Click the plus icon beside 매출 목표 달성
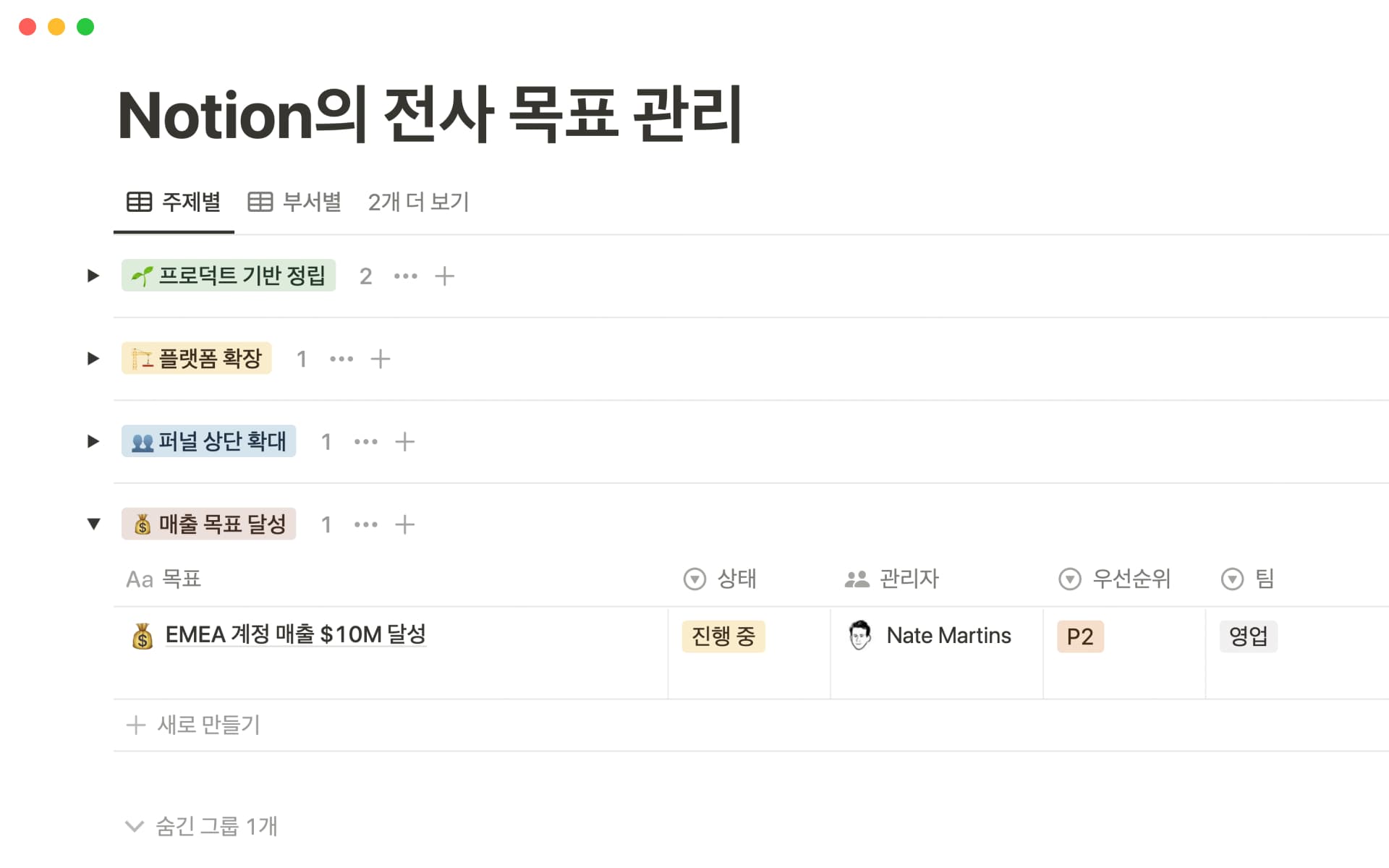This screenshot has height=868, width=1389. 404,524
